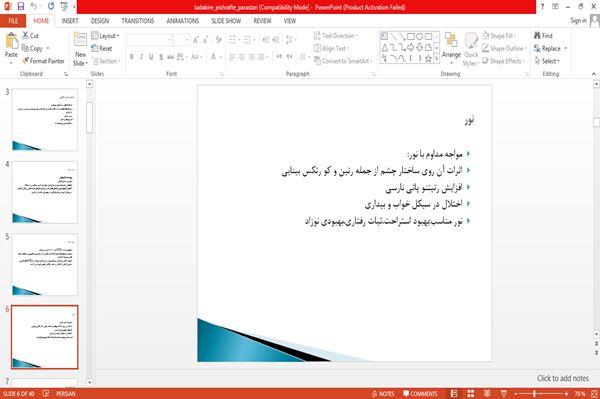Start Slide Show from status bar icon
Screen dimensions: 600x399
(x=504, y=394)
